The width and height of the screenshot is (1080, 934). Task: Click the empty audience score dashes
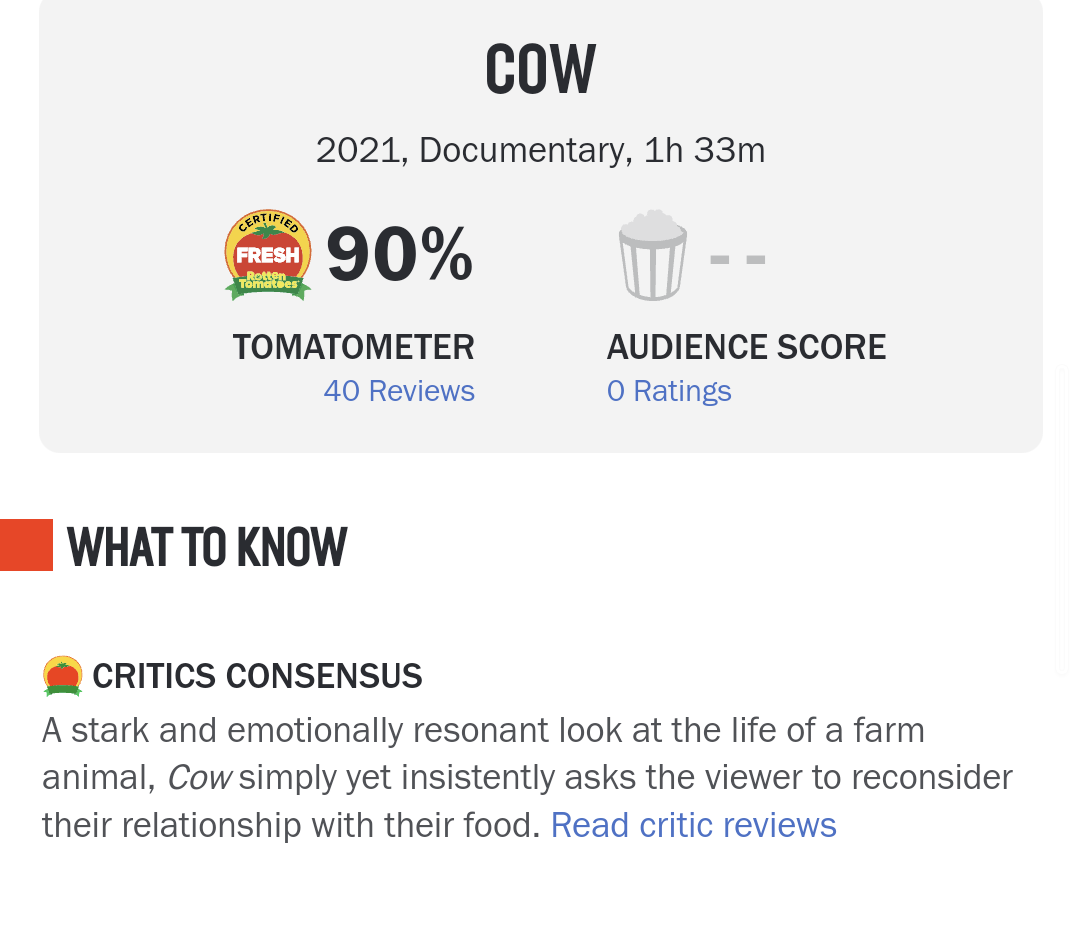[738, 260]
